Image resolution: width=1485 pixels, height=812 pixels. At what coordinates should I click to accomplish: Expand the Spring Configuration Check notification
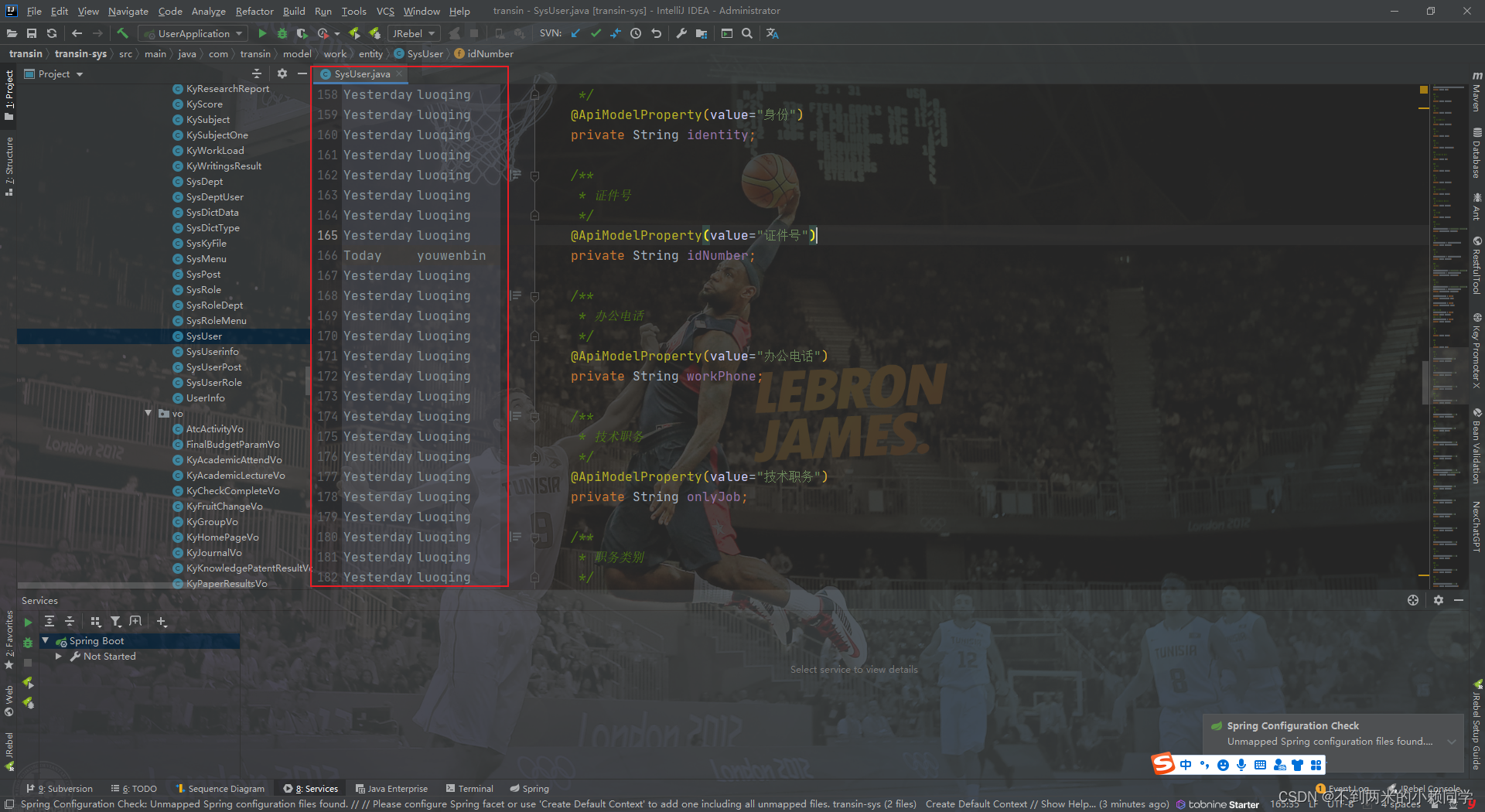(x=1452, y=742)
